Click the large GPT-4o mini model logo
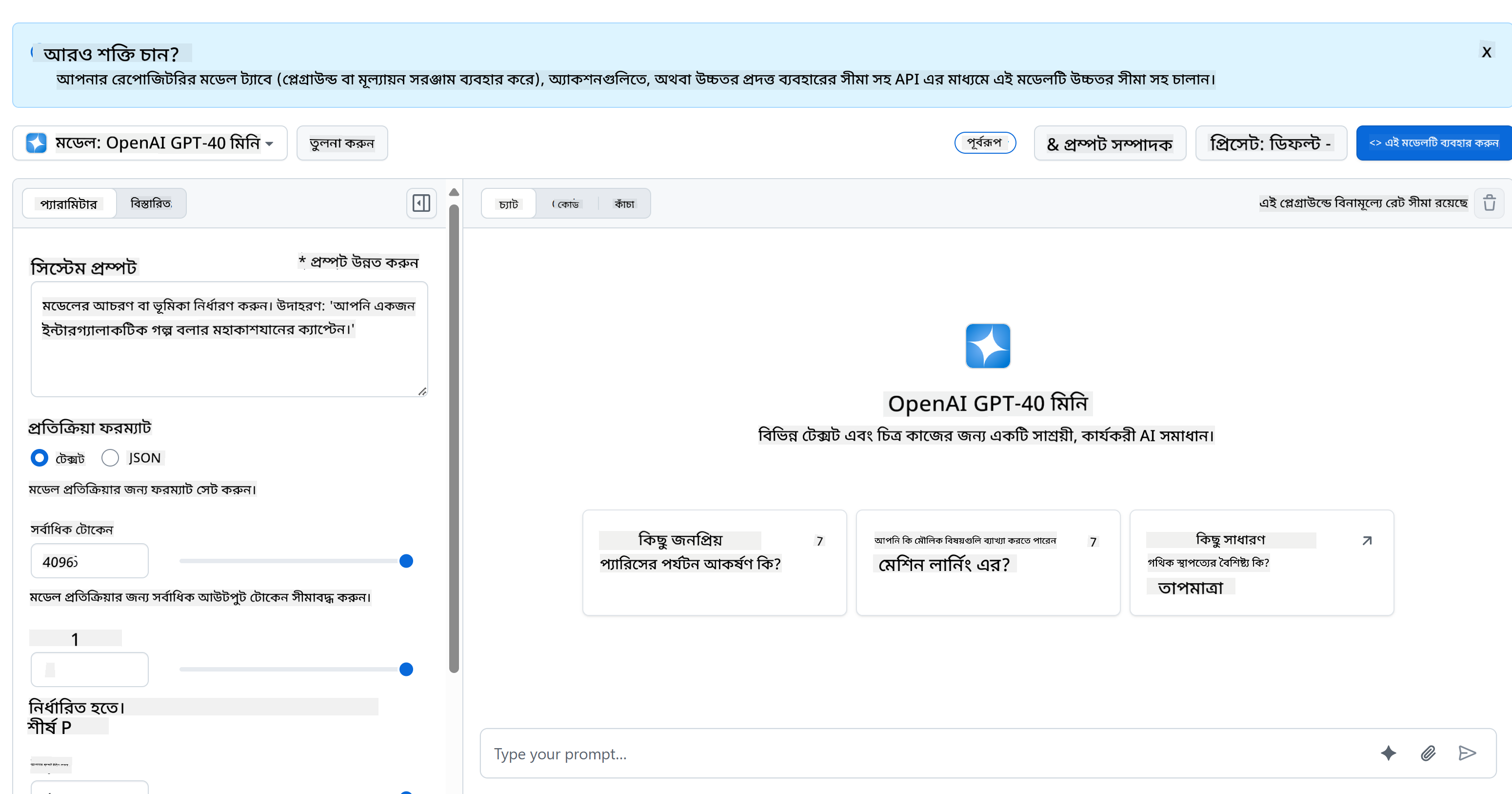Image resolution: width=1512 pixels, height=794 pixels. [x=987, y=346]
